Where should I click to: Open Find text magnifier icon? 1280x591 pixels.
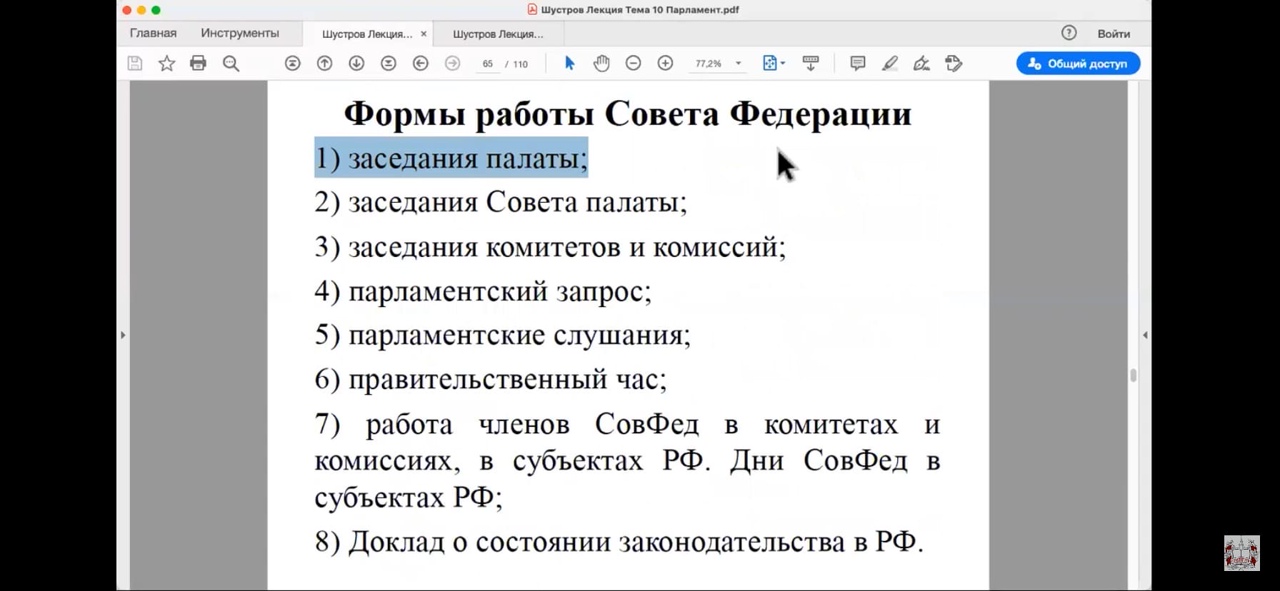(x=231, y=63)
